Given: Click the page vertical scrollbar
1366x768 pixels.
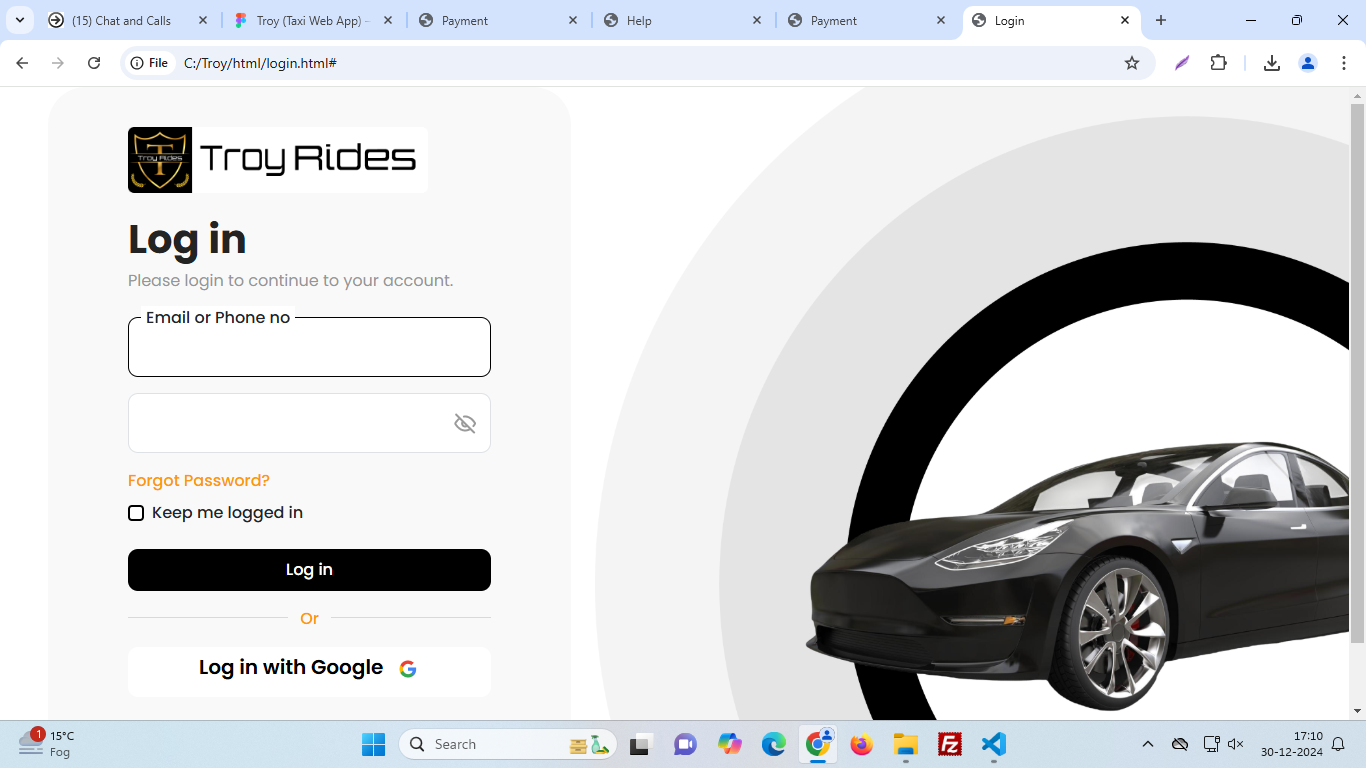Looking at the screenshot, I should pos(1357,370).
